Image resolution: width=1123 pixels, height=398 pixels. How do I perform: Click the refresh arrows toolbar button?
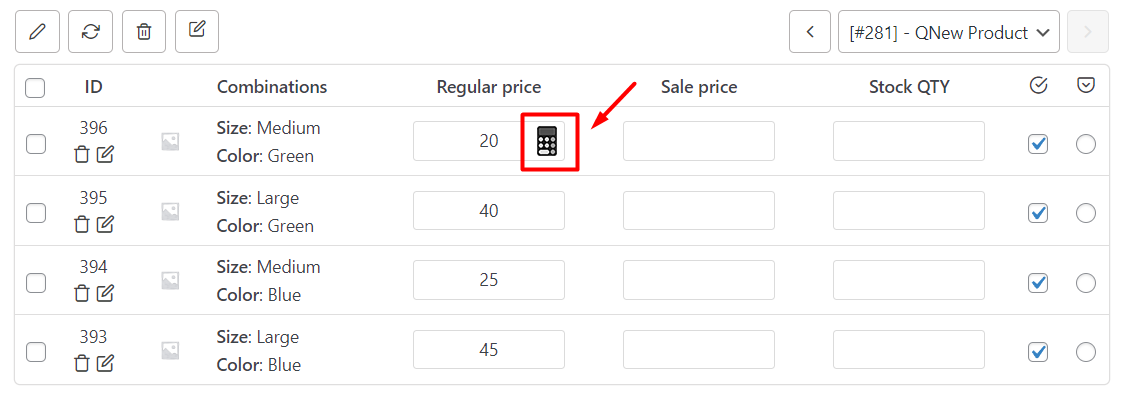pyautogui.click(x=90, y=31)
